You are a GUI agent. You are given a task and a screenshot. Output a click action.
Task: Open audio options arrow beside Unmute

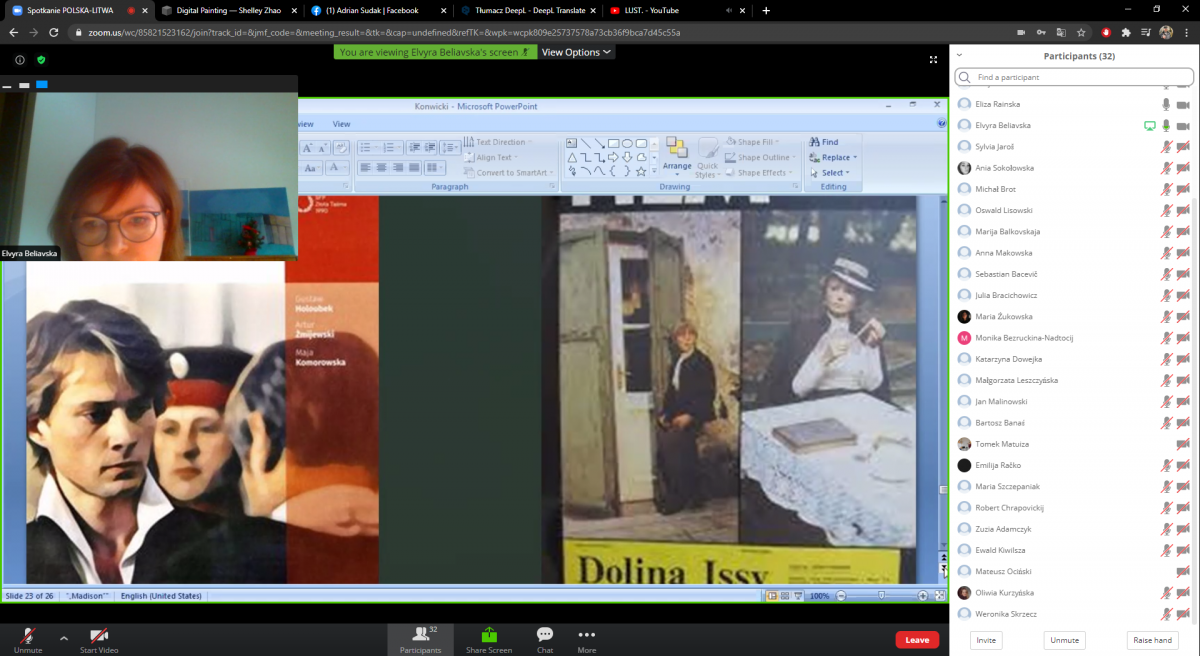click(x=64, y=637)
